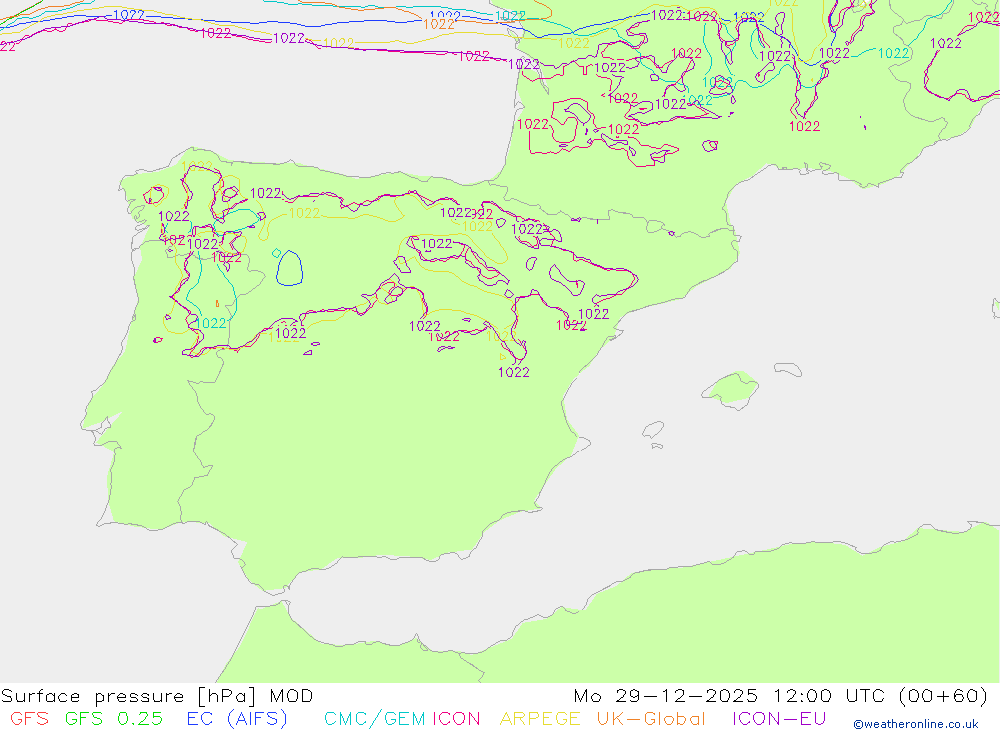
Task: Open the weatheronline.co.uk copyright link
Action: [x=916, y=724]
